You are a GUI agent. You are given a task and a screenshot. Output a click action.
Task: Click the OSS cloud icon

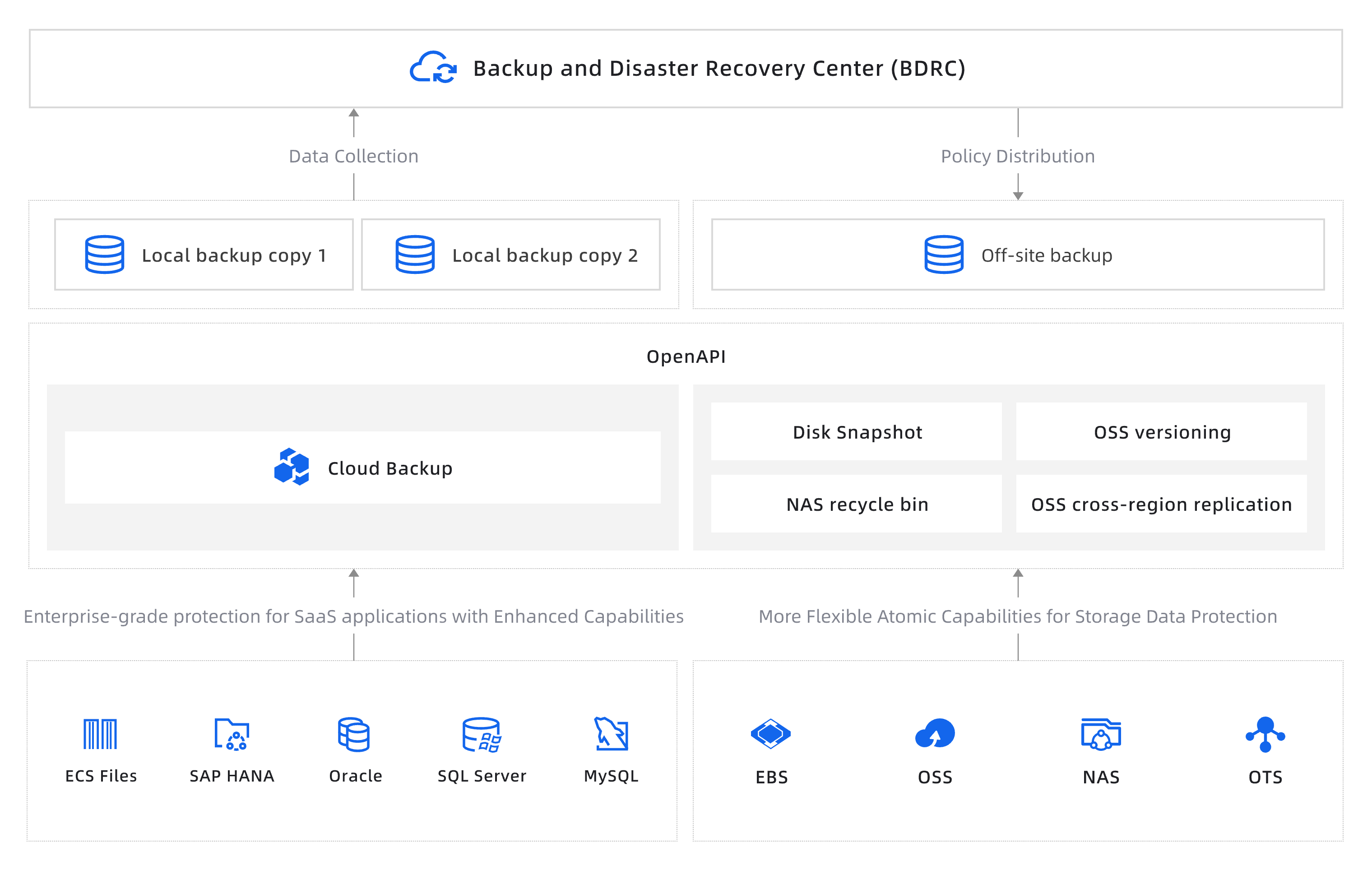[x=934, y=734]
